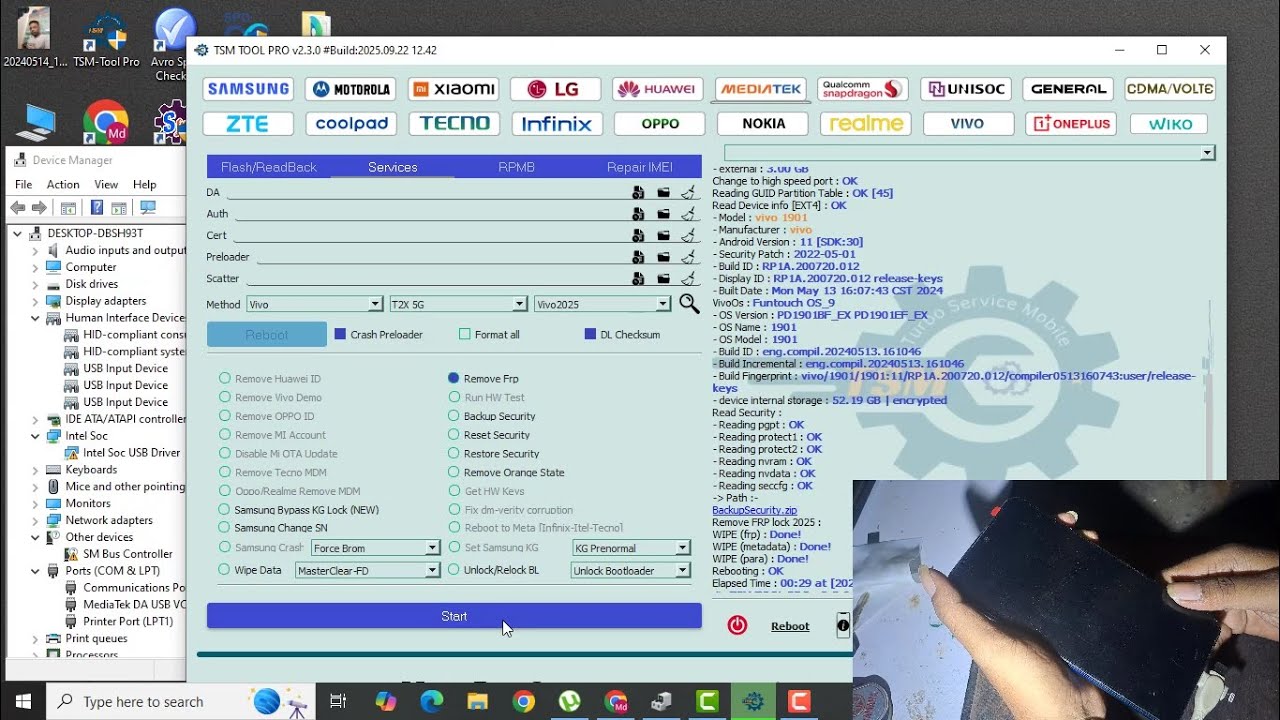Open the View menu in Device Manager

(106, 184)
